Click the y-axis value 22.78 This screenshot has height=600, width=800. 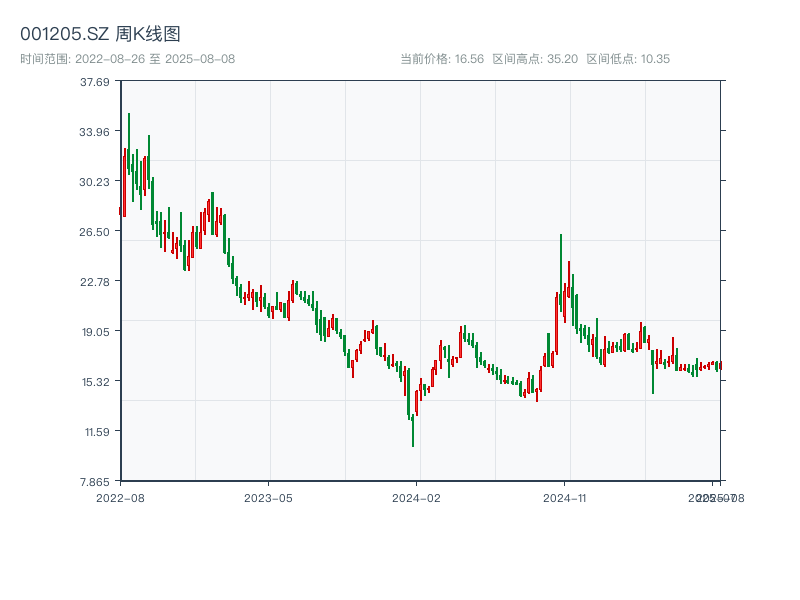94,282
